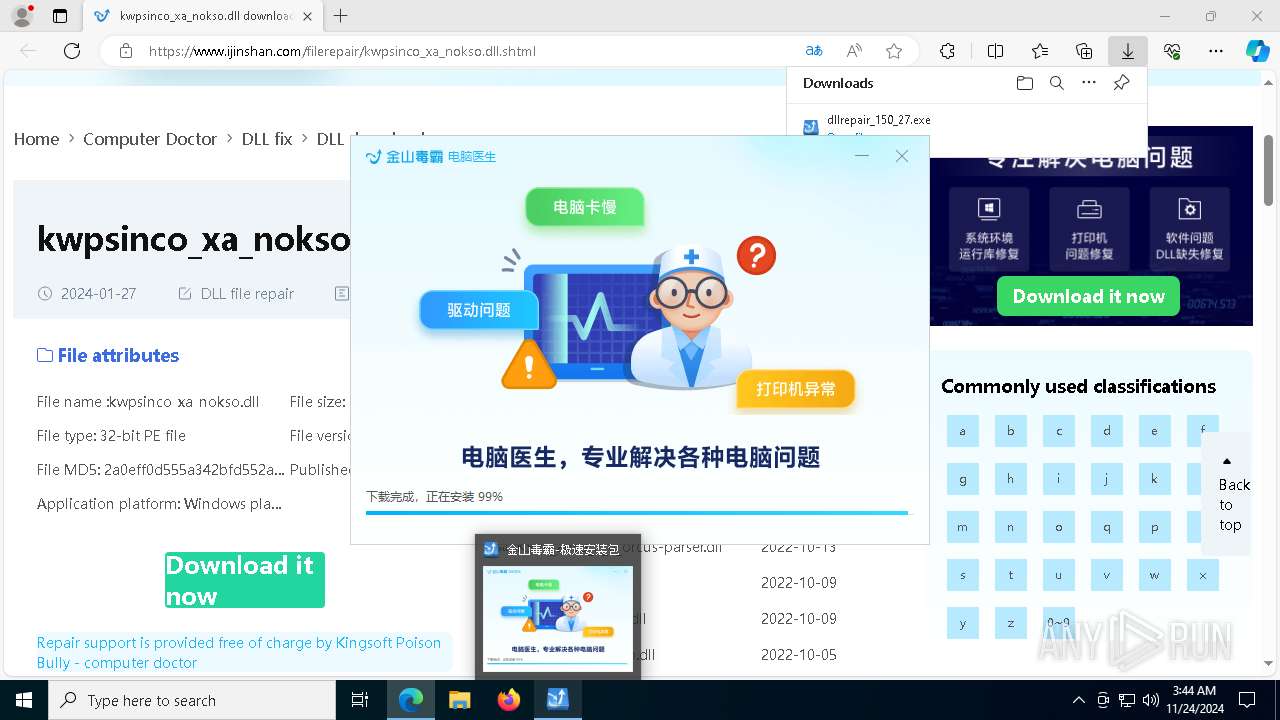The height and width of the screenshot is (720, 1280).
Task: Close the kwpsinco_xa_nokso.dll tab
Action: pyautogui.click(x=307, y=16)
